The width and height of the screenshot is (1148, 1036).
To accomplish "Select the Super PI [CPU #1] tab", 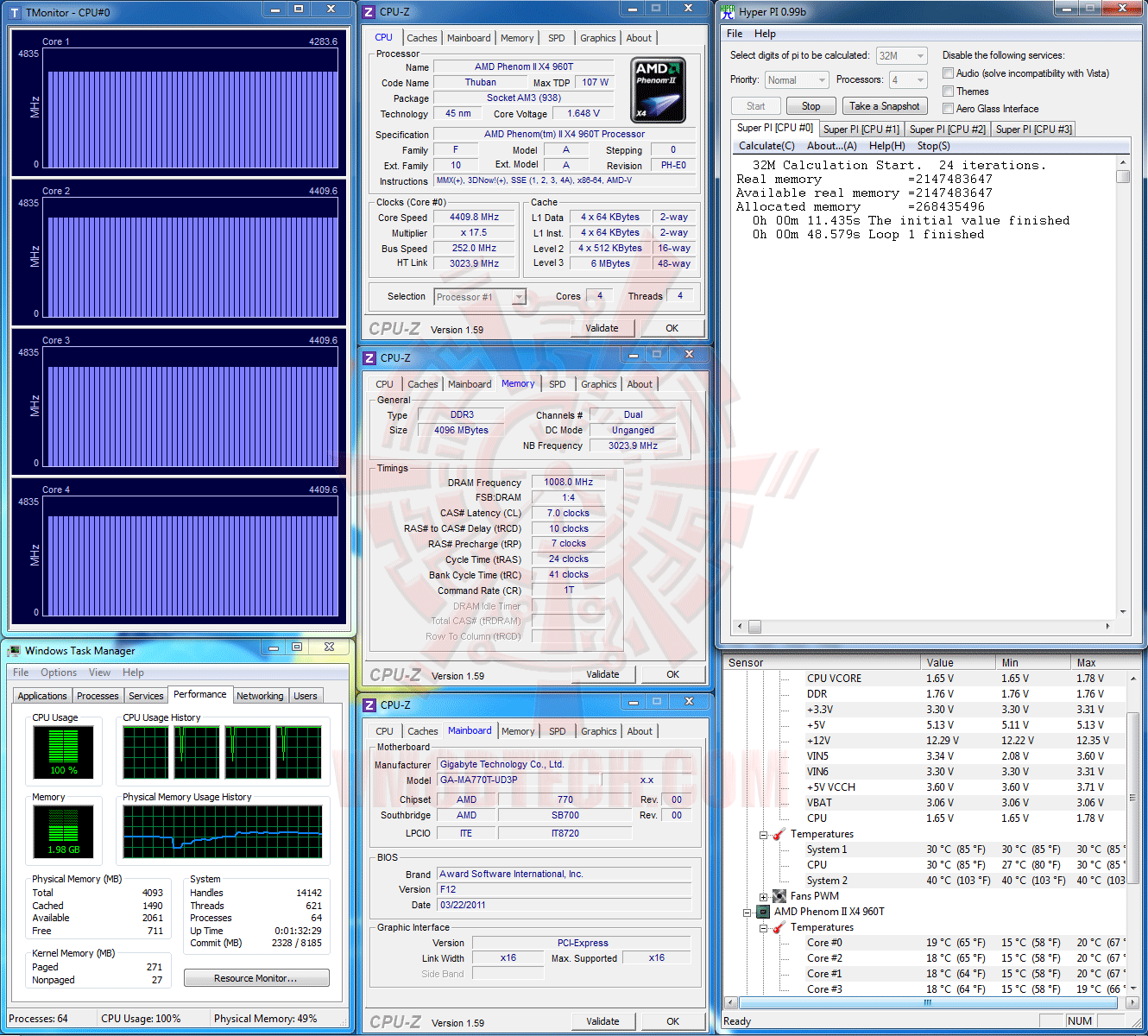I will point(861,129).
